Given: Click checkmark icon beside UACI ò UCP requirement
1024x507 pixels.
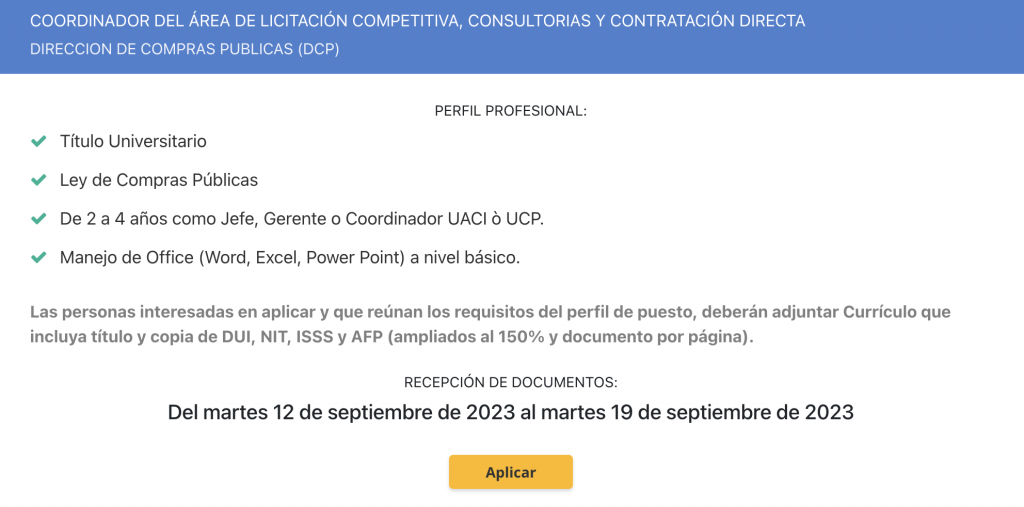Looking at the screenshot, I should [x=39, y=219].
